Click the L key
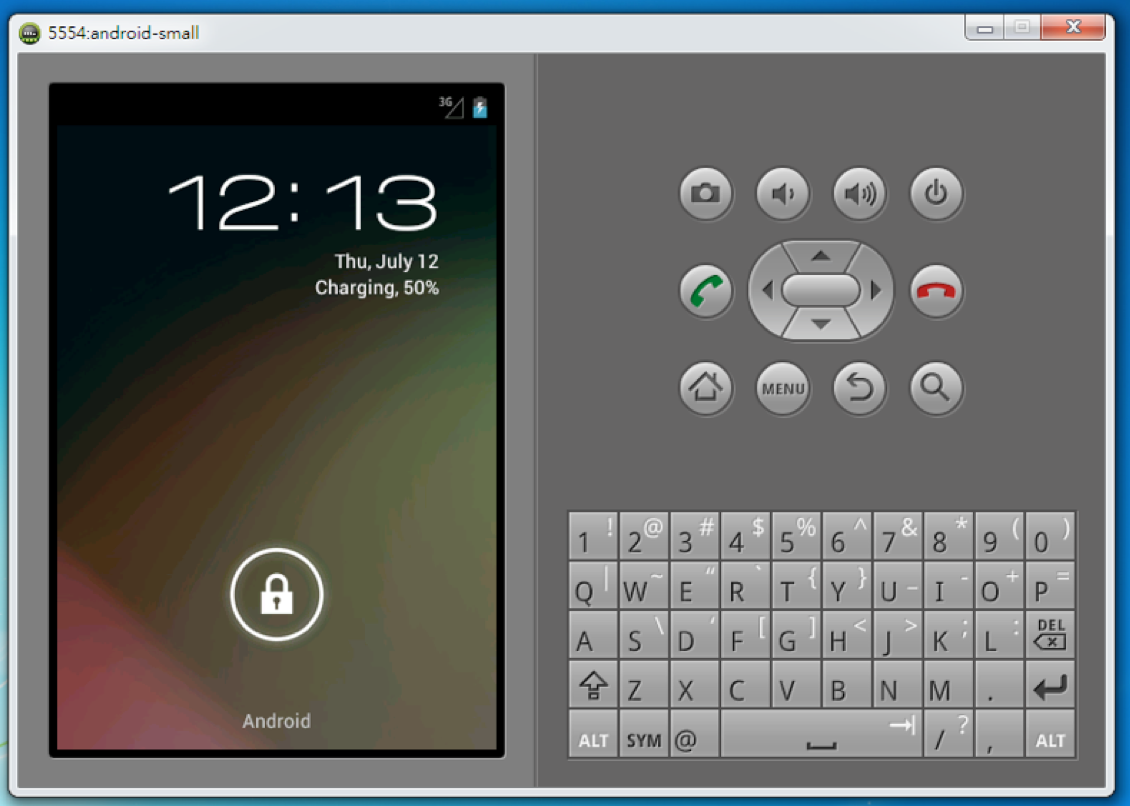Screen dimensions: 1130x806 pos(999,634)
